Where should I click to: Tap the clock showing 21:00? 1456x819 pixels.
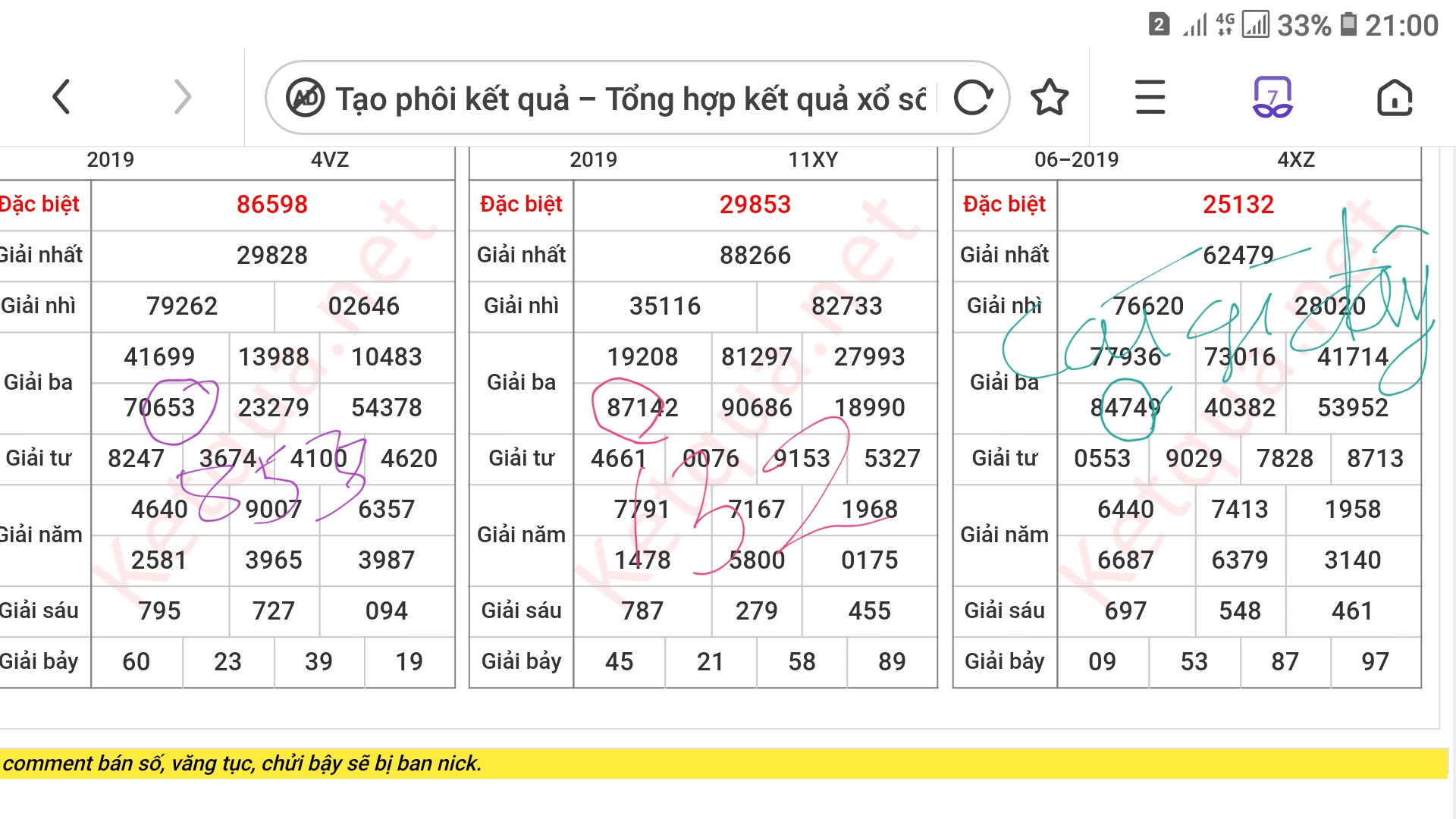[x=1401, y=25]
